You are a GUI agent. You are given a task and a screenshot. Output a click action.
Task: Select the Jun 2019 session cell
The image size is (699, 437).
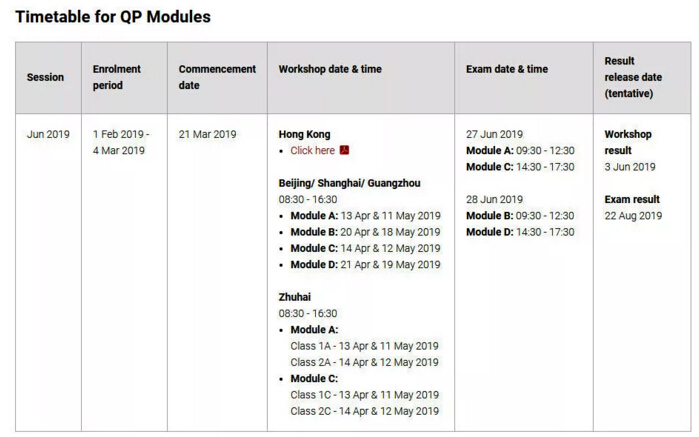48,134
